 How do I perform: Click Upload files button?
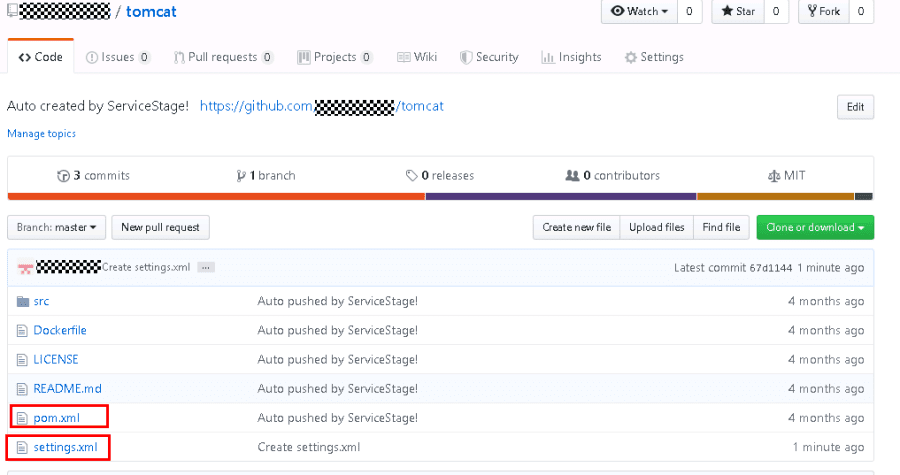[x=657, y=227]
